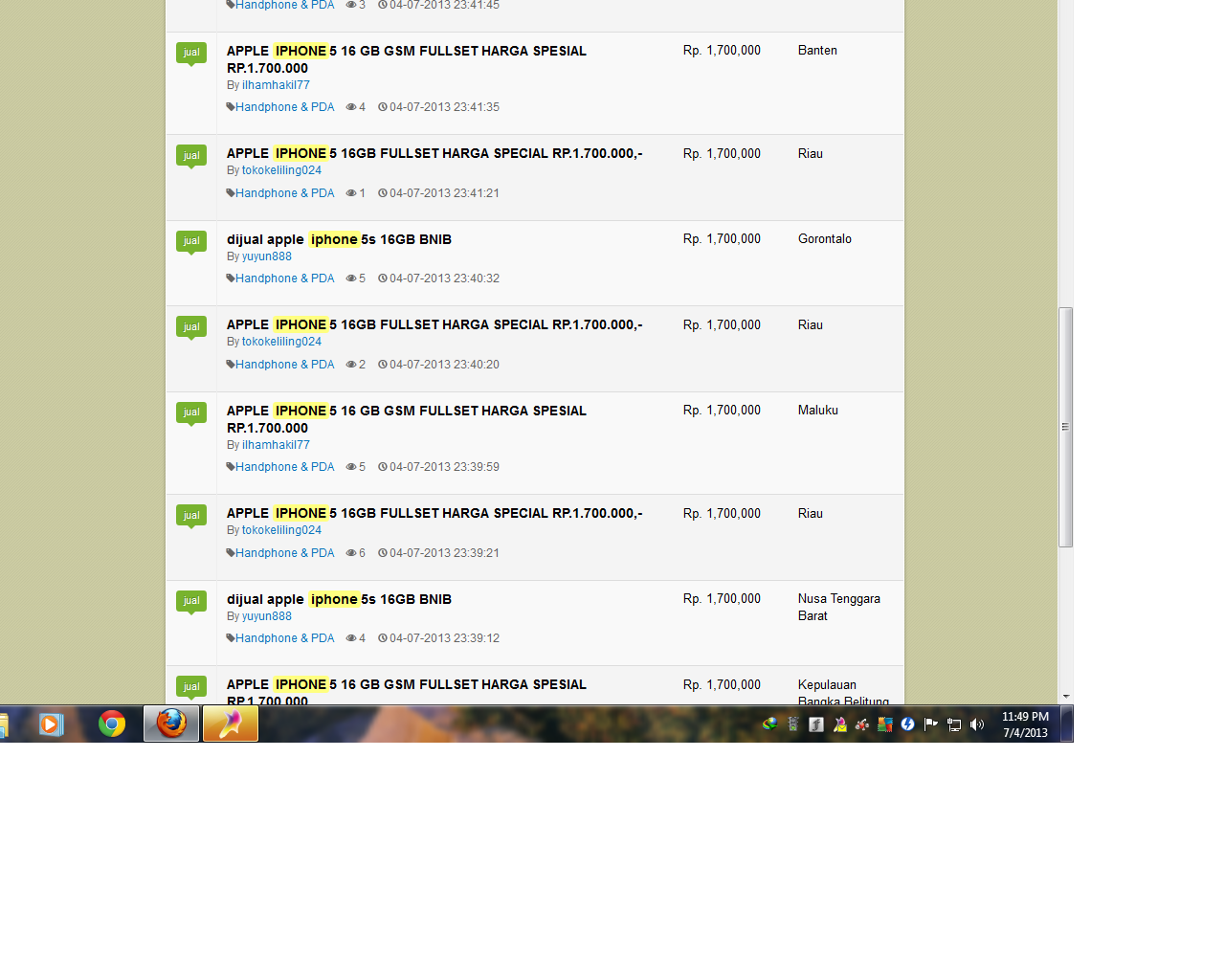Click the timestamp 04-07-2013 23:41:35
The width and height of the screenshot is (1225, 980).
444,107
